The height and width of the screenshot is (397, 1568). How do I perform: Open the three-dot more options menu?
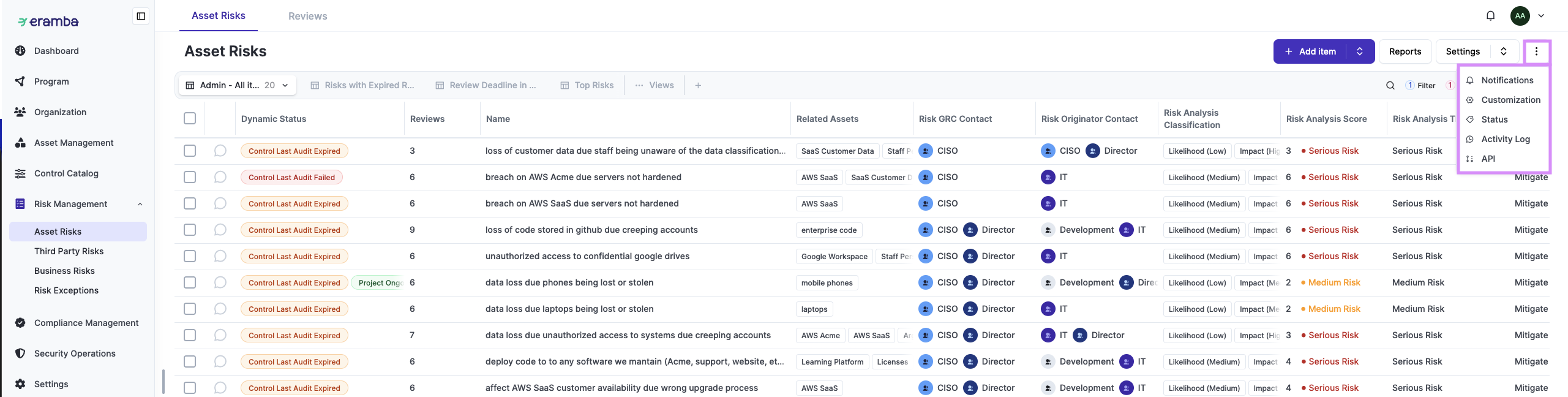coord(1536,51)
